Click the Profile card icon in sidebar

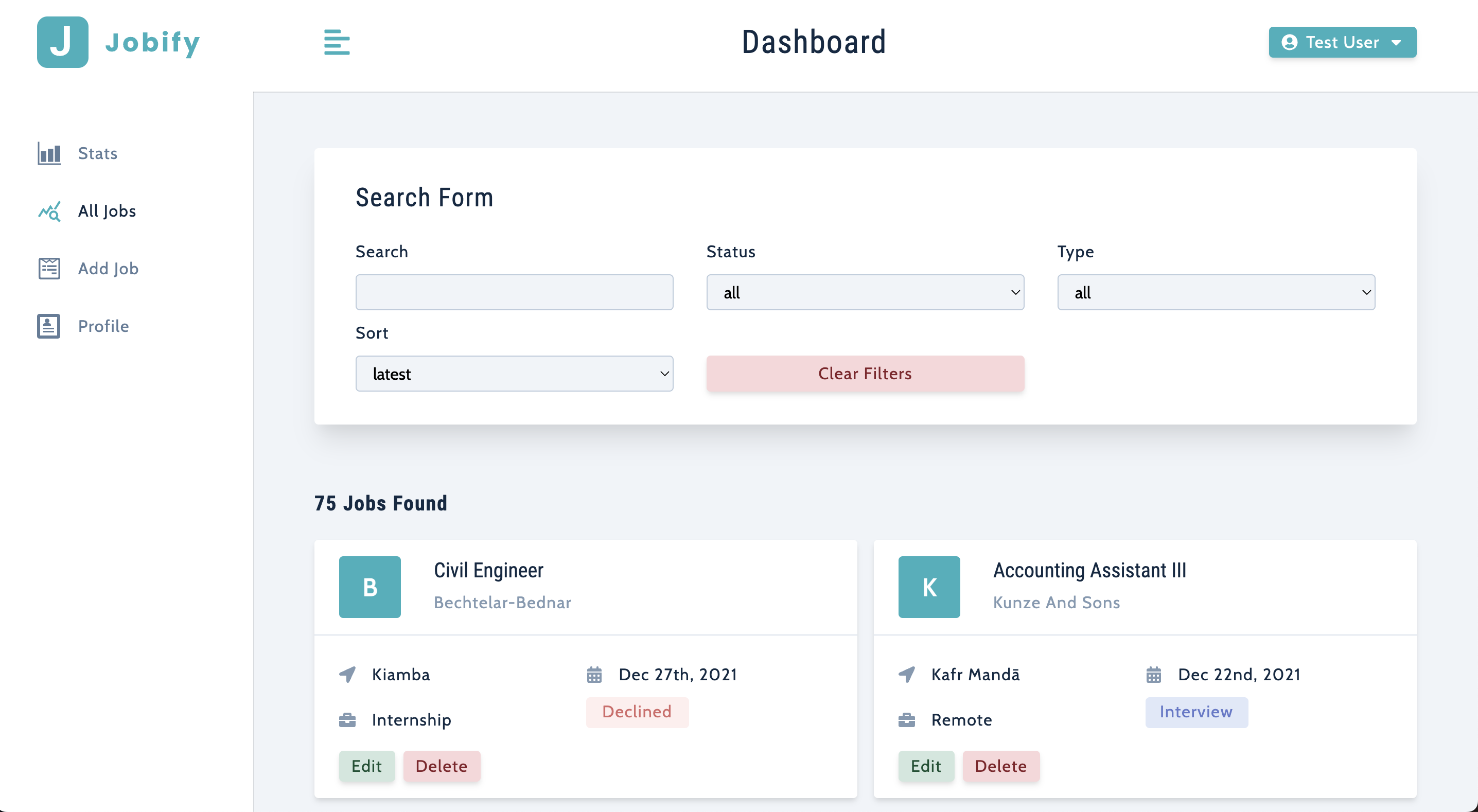pos(49,326)
